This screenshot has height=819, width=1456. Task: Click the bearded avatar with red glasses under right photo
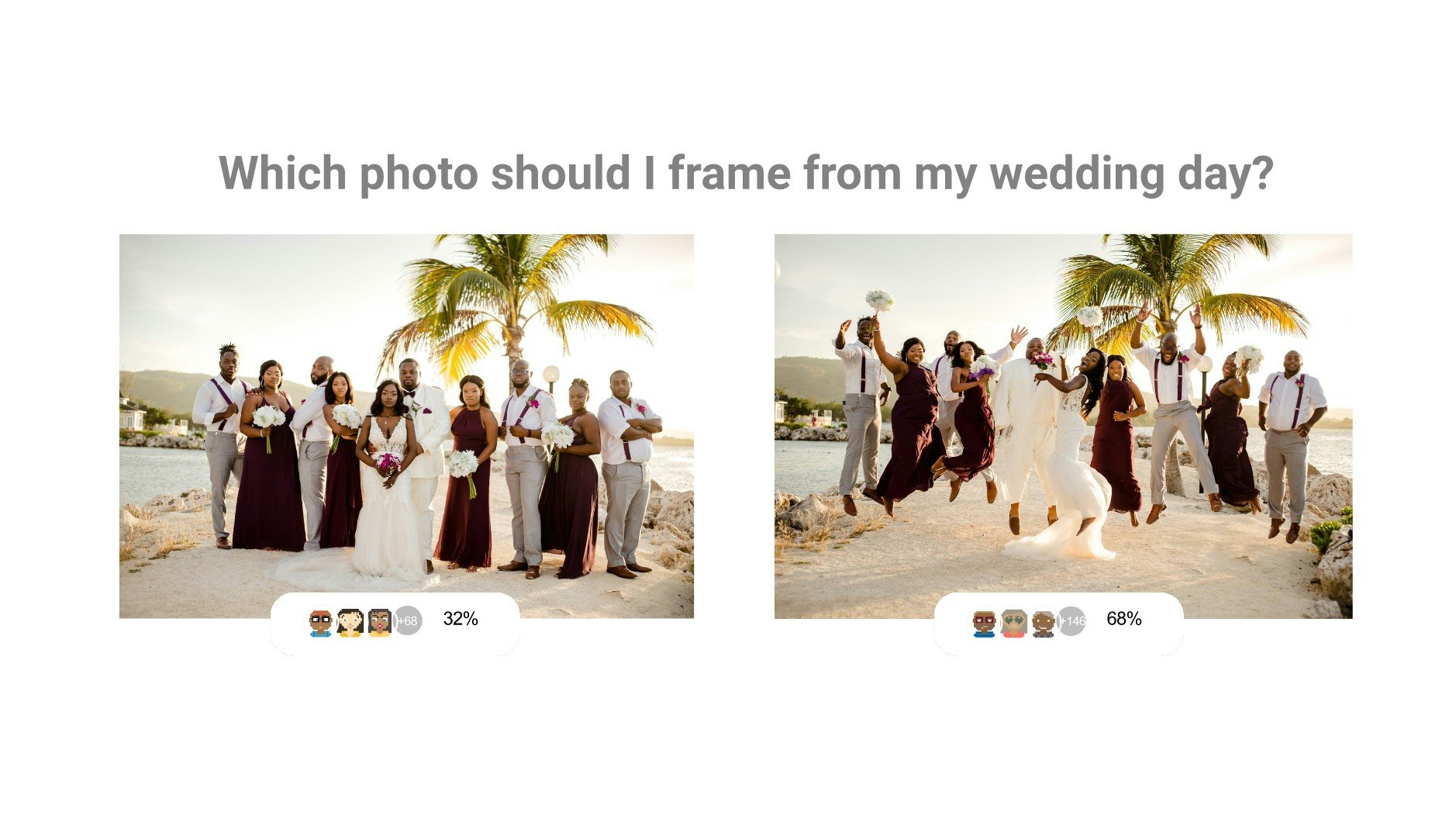(984, 622)
